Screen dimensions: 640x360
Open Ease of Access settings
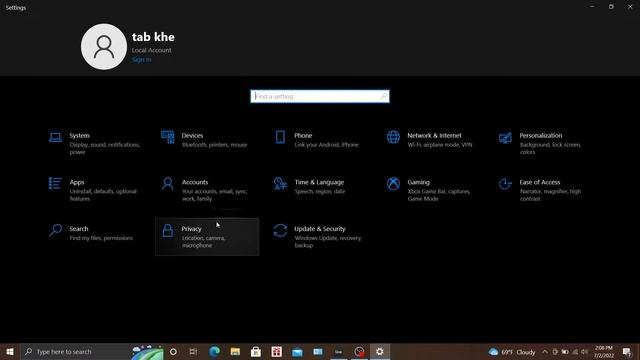(545, 190)
